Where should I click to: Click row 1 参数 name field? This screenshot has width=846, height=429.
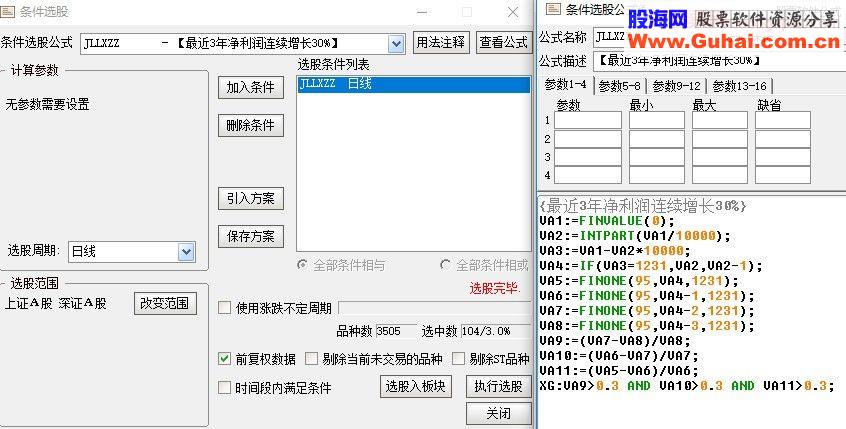coord(588,120)
